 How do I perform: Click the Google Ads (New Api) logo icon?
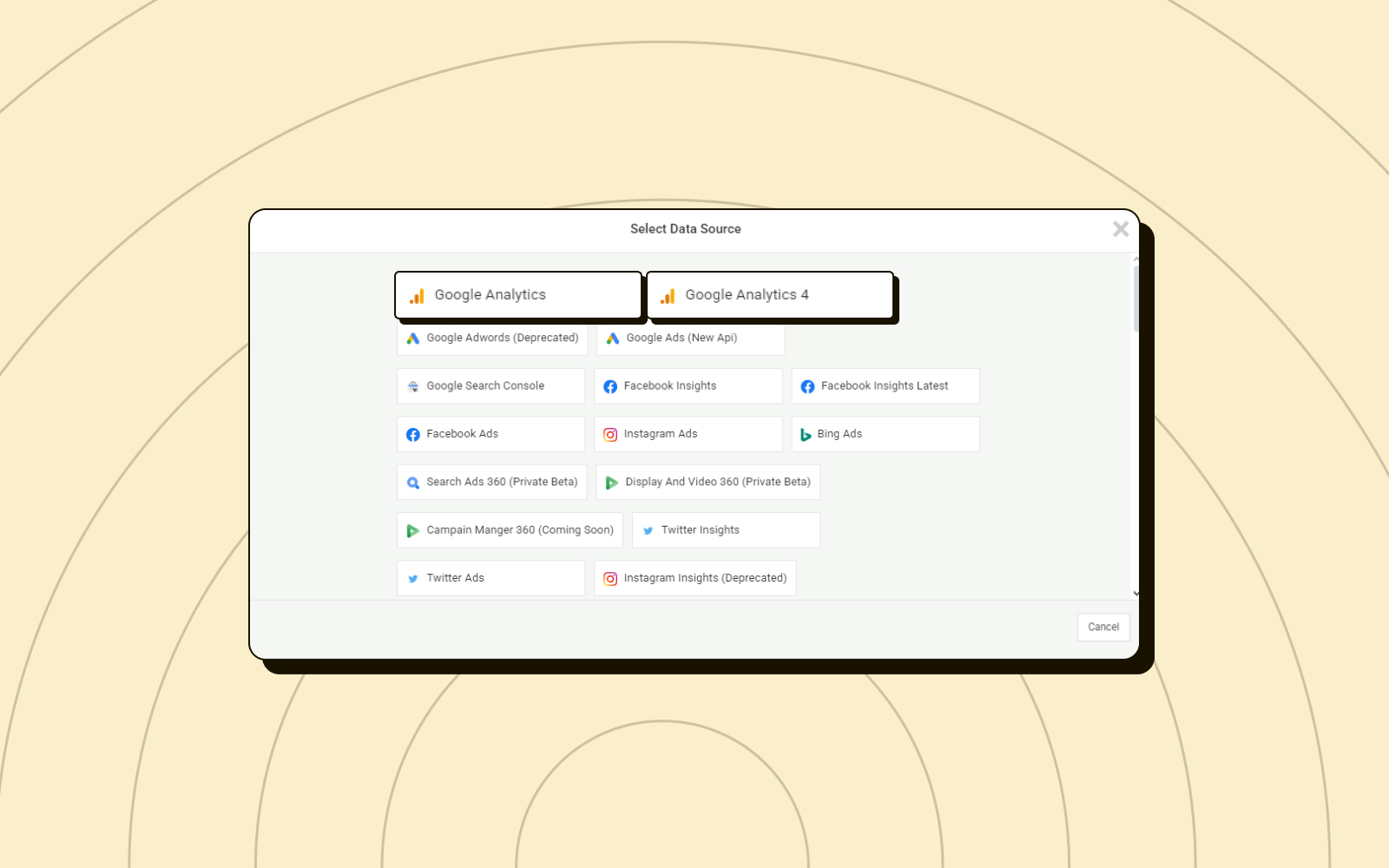(x=613, y=339)
